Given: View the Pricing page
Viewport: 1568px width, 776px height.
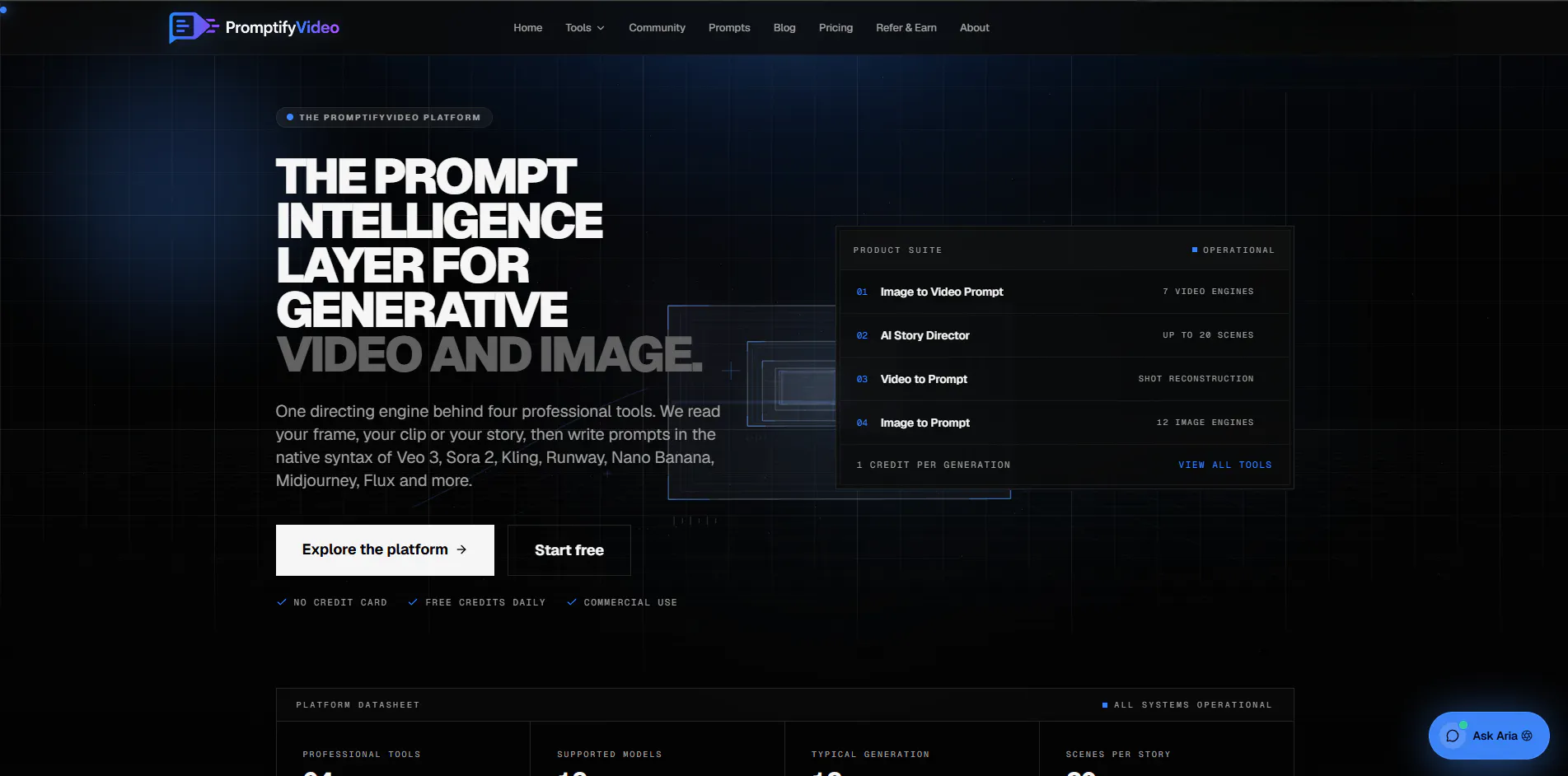Looking at the screenshot, I should [x=835, y=27].
